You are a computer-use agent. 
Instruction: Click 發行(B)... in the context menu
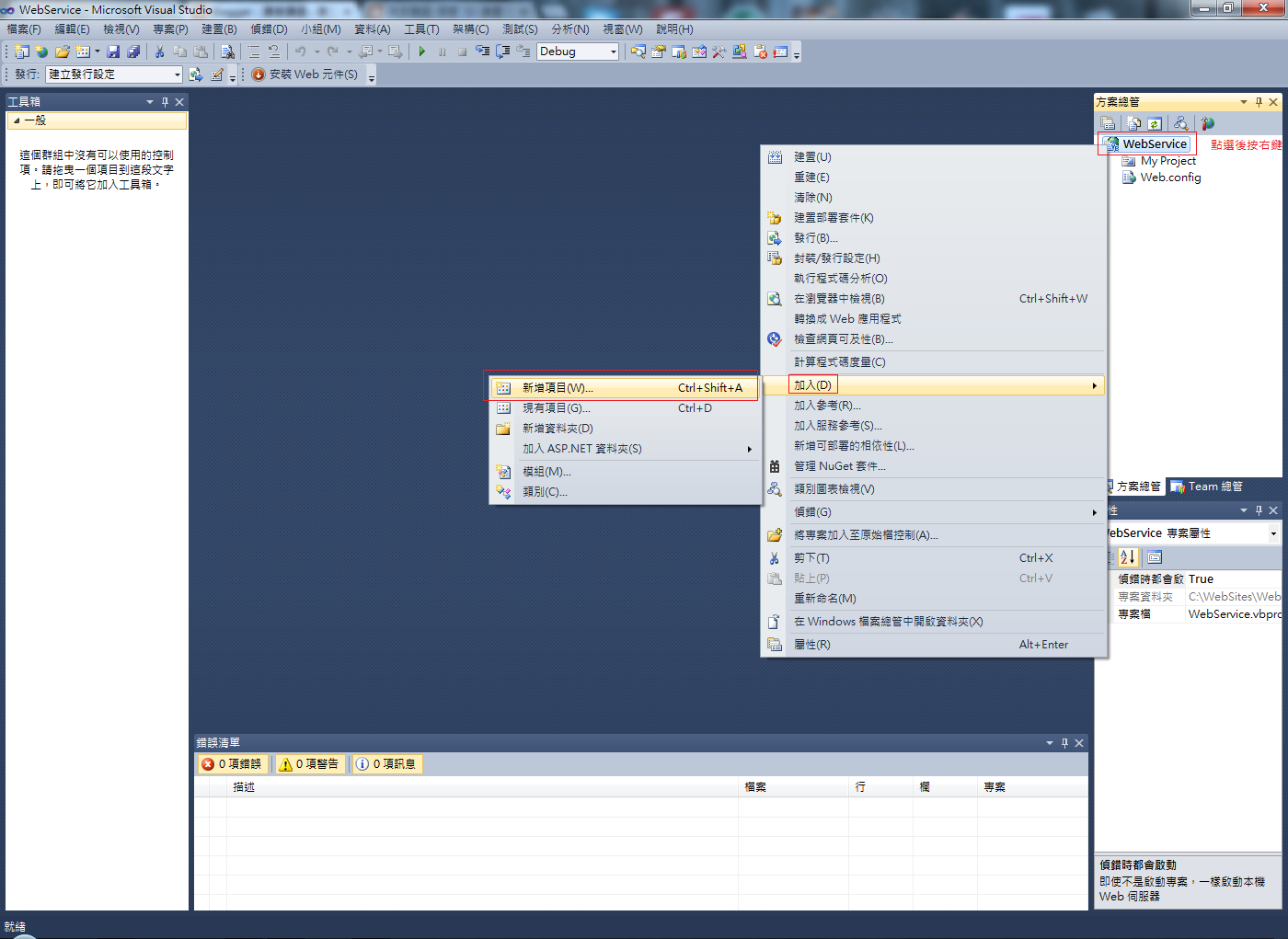tap(933, 238)
